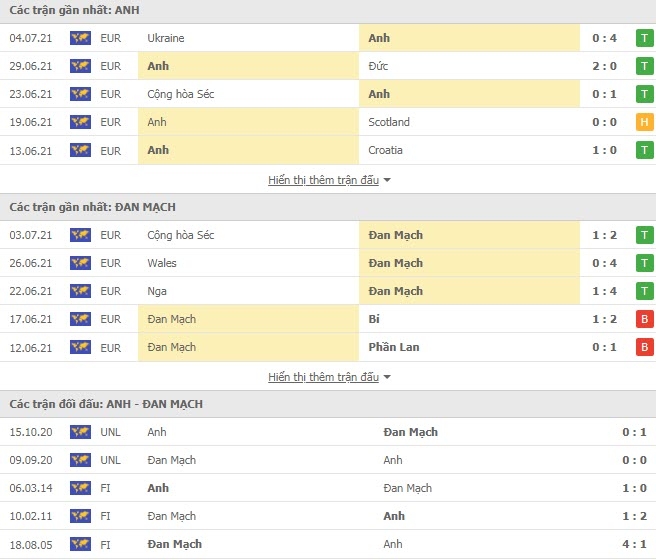This screenshot has height=560, width=656.
Task: Click the Scotland team name
Action: [389, 122]
